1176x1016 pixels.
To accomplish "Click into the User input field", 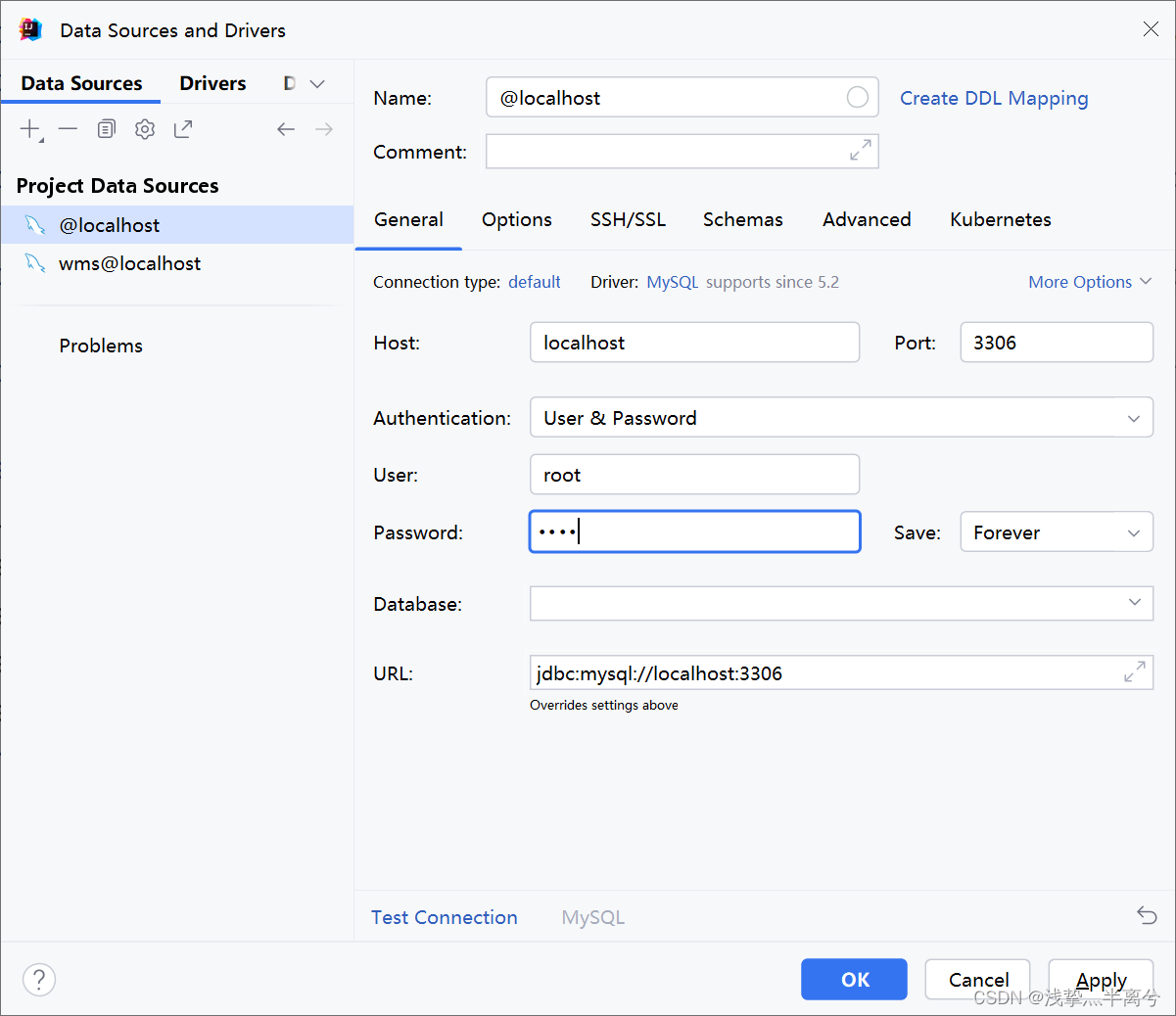I will [x=695, y=475].
